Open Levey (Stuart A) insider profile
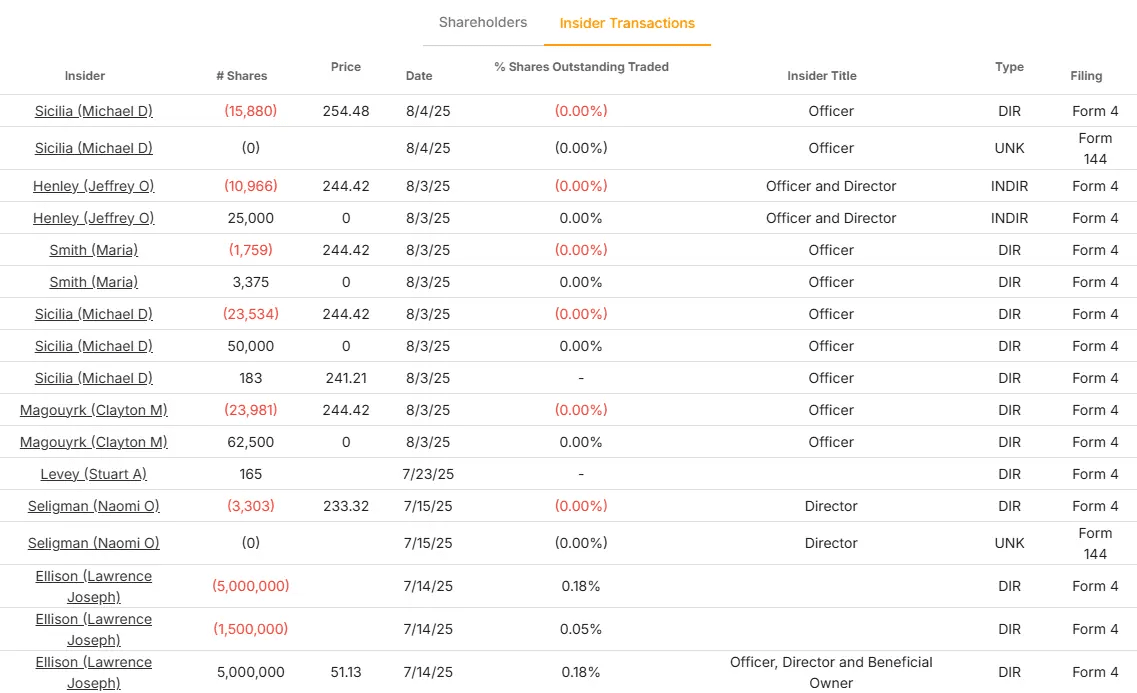1137x693 pixels. [93, 474]
